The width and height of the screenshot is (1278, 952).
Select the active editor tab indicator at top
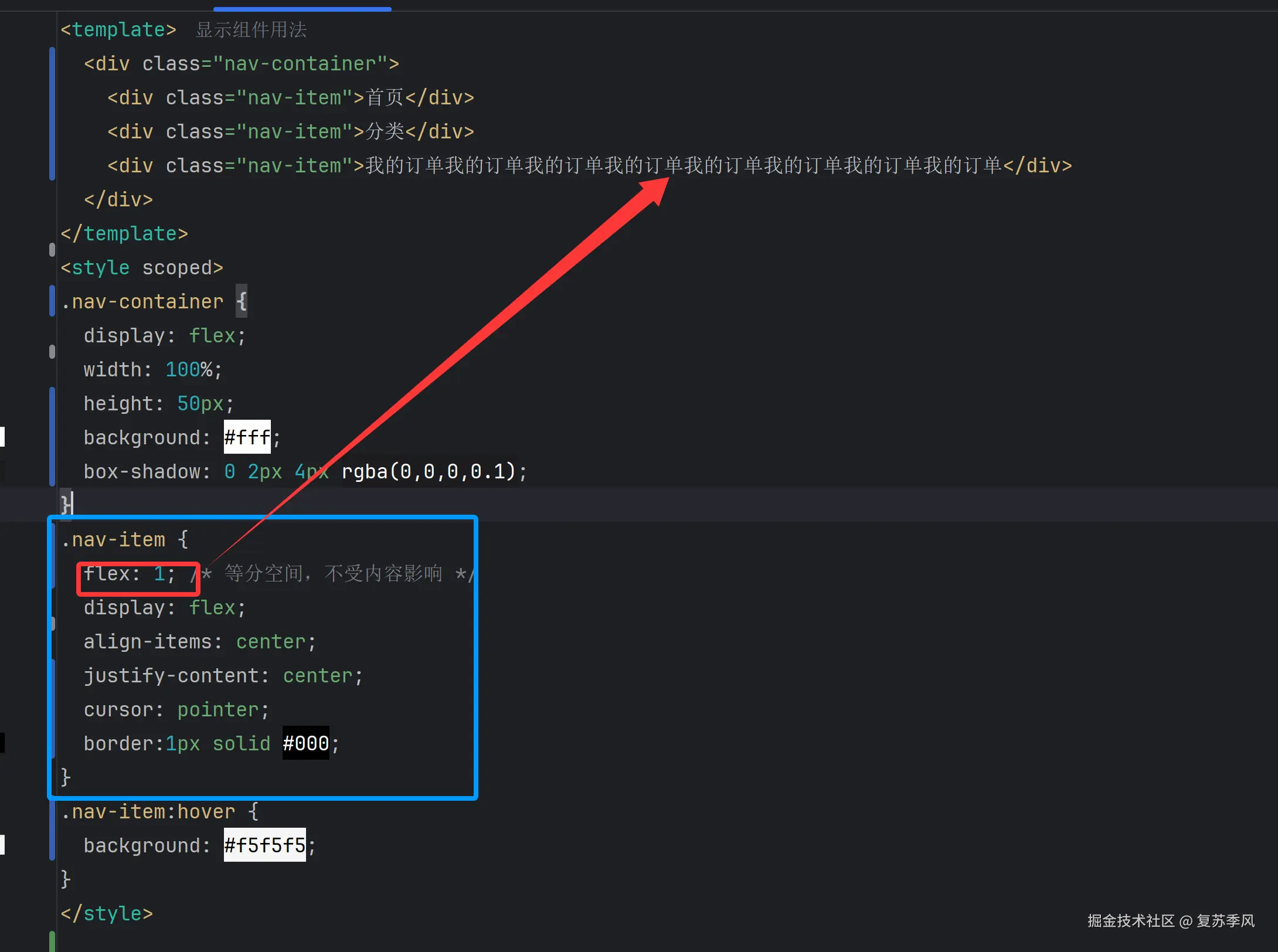[302, 9]
